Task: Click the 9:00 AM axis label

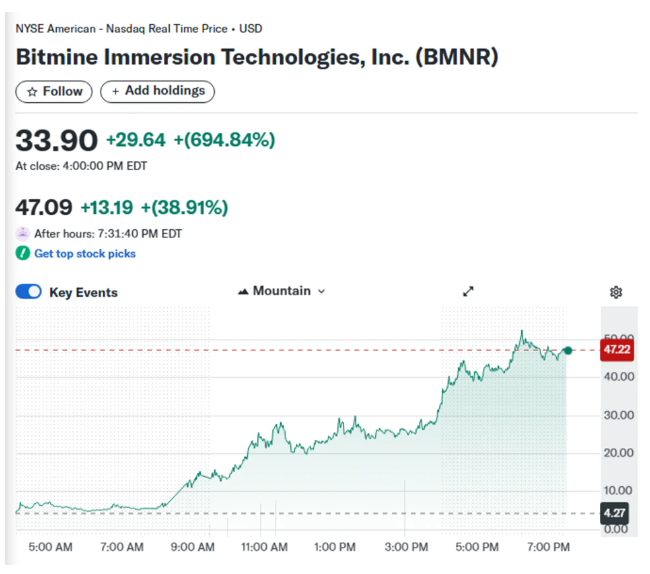Action: tap(193, 547)
